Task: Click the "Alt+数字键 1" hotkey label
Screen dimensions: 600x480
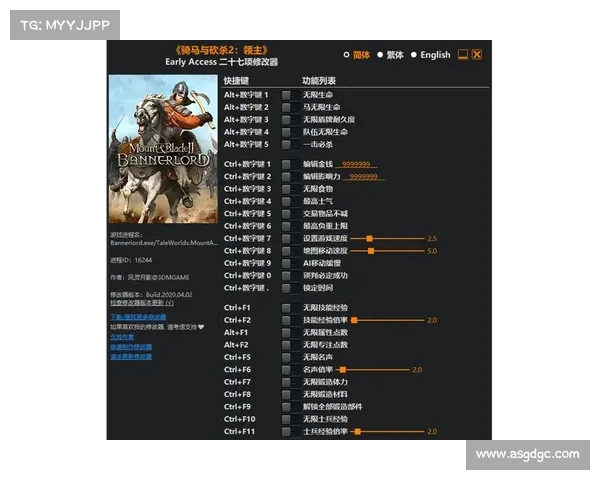Action: tap(246, 95)
